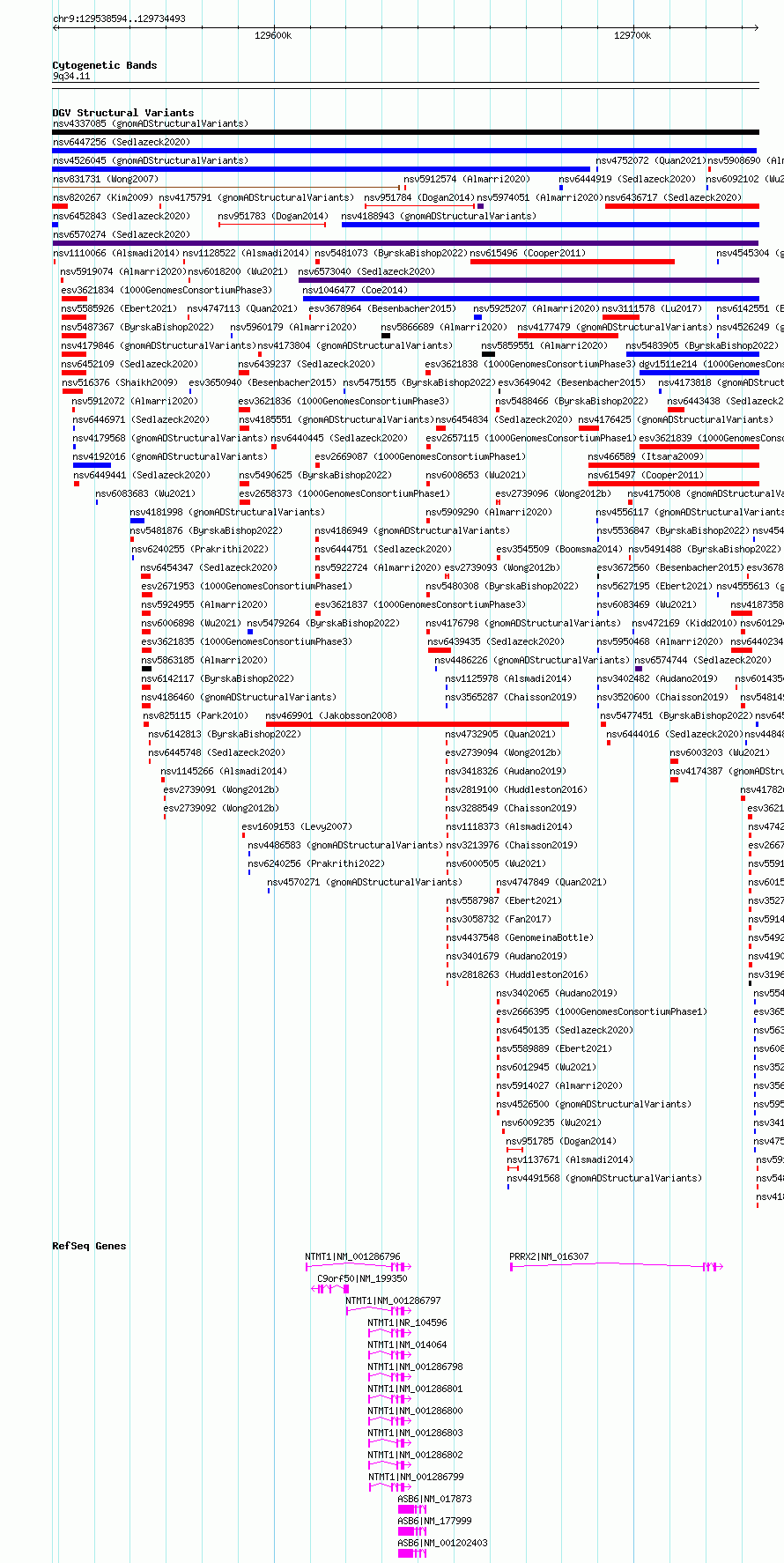The image size is (784, 1563).
Task: Click the red span bar under nsv951783
Action: click(x=272, y=225)
